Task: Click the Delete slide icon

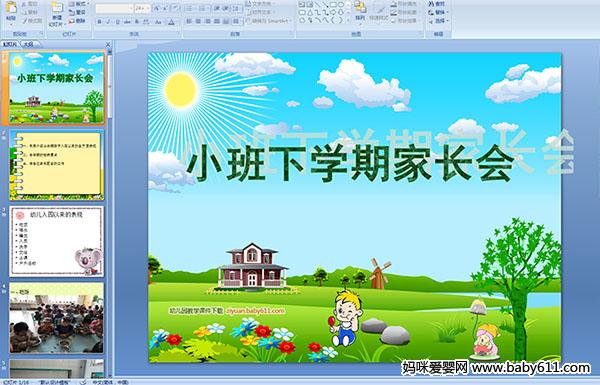Action: tap(78, 21)
